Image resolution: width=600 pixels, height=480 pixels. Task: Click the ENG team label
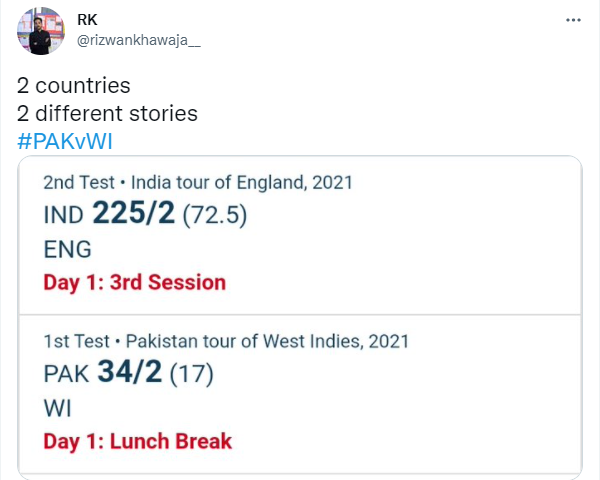(x=67, y=249)
